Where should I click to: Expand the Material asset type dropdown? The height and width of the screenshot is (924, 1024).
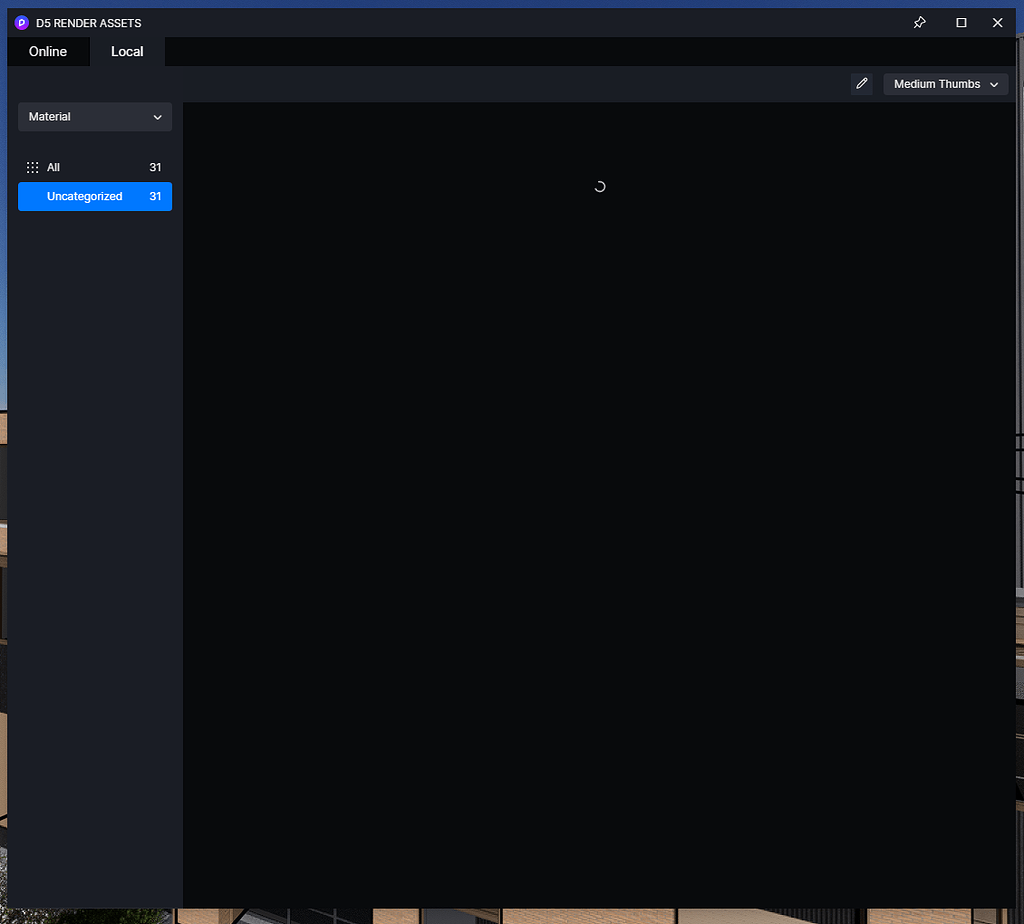click(x=94, y=117)
